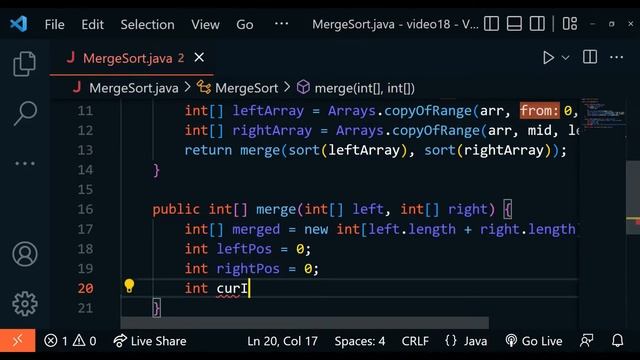Change the CRLF end of line sequence
This screenshot has height=360, width=640.
point(415,341)
